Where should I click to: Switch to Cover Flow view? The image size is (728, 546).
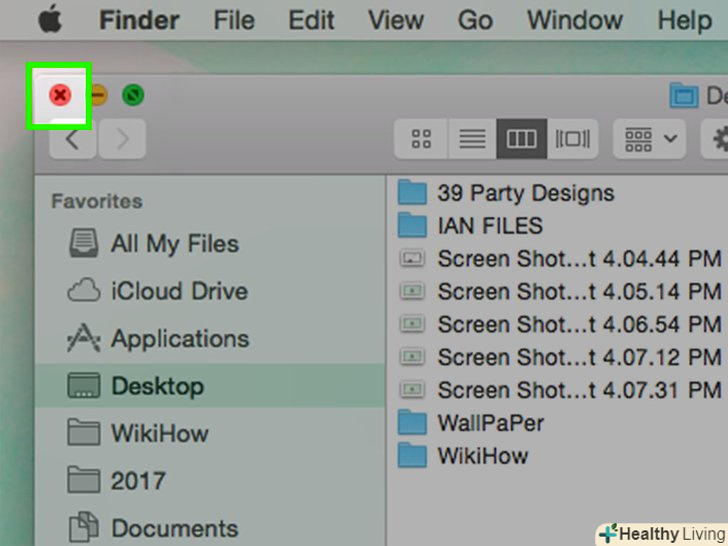click(x=572, y=139)
